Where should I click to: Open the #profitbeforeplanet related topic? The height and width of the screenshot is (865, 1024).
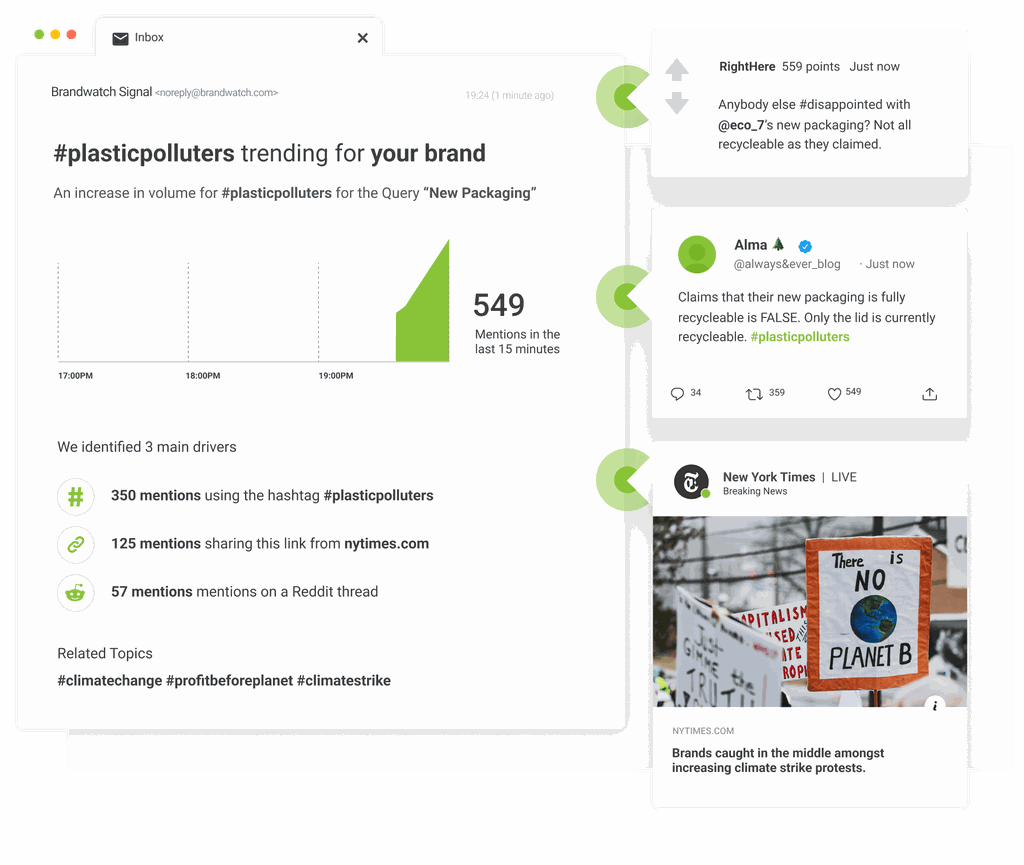coord(229,681)
